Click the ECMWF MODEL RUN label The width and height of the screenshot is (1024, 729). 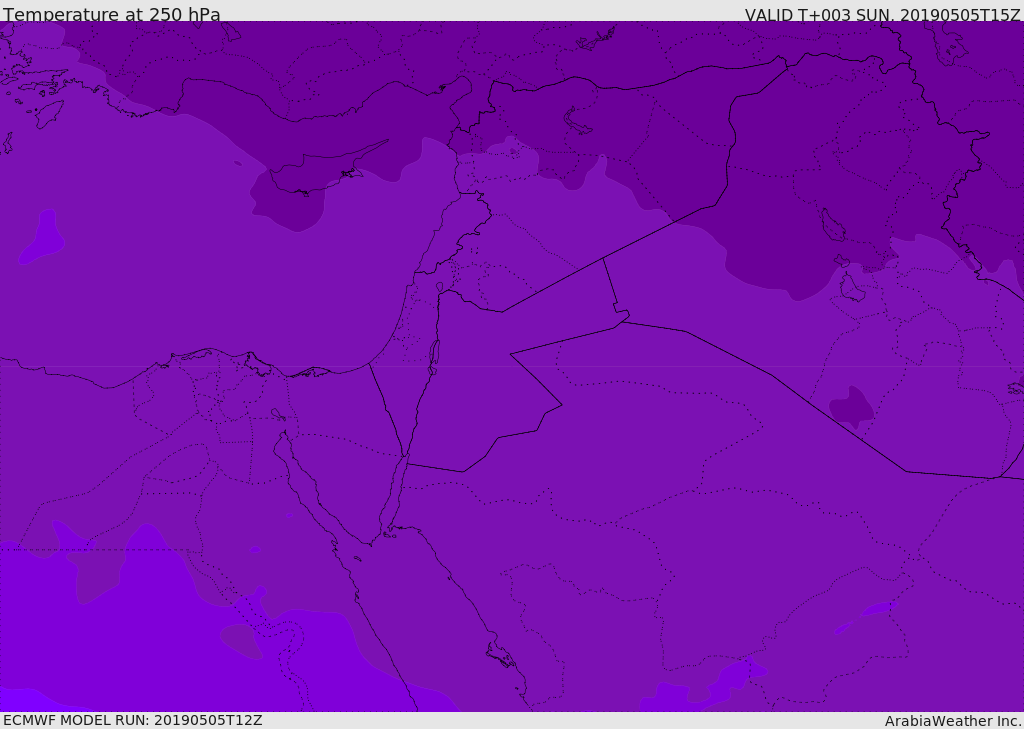133,720
